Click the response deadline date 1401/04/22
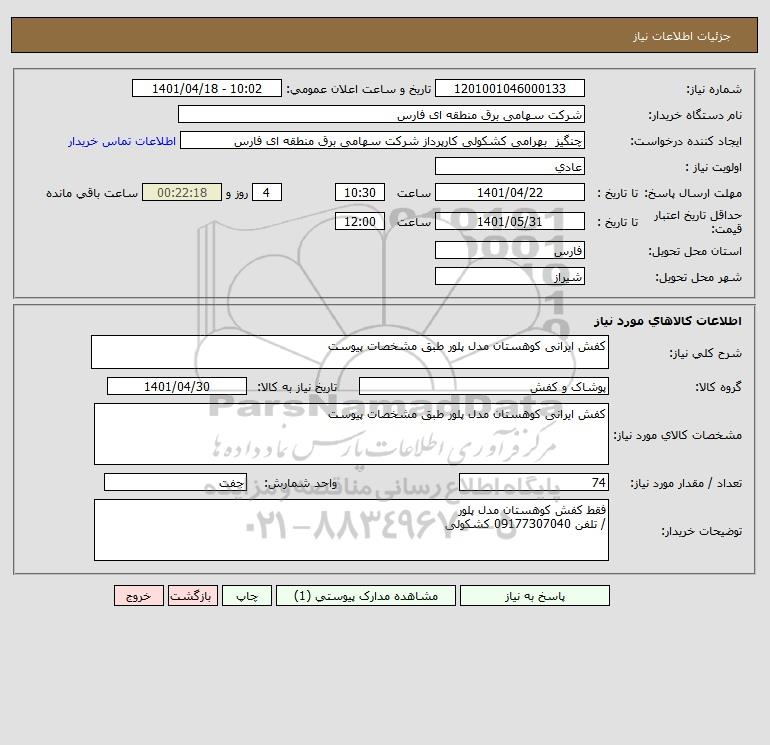 click(x=510, y=193)
